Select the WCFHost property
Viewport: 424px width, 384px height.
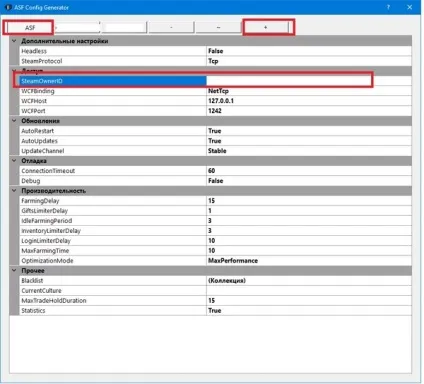[113, 101]
